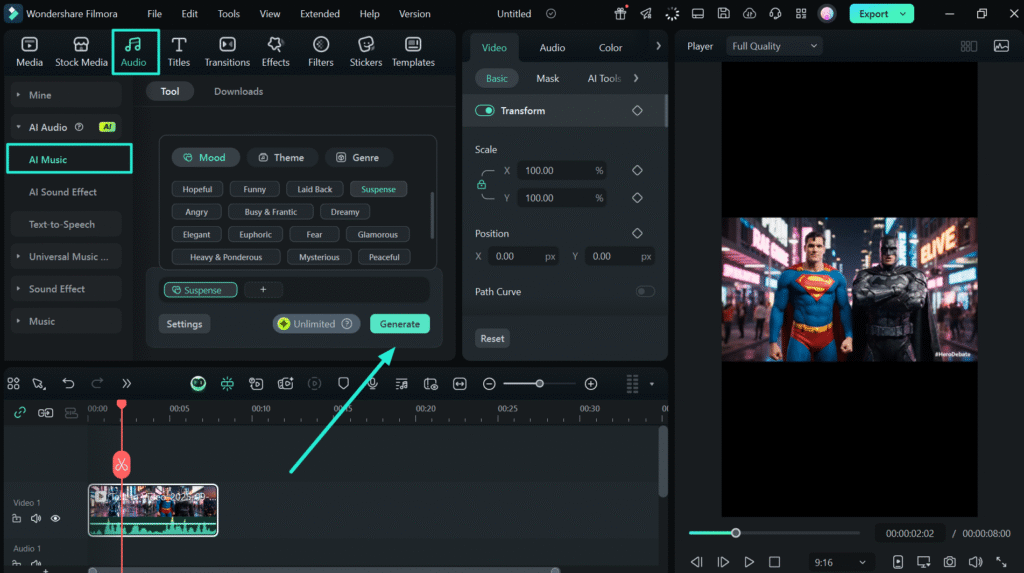The height and width of the screenshot is (573, 1024).
Task: Click the Position keyframe diamond icon
Action: (x=637, y=233)
